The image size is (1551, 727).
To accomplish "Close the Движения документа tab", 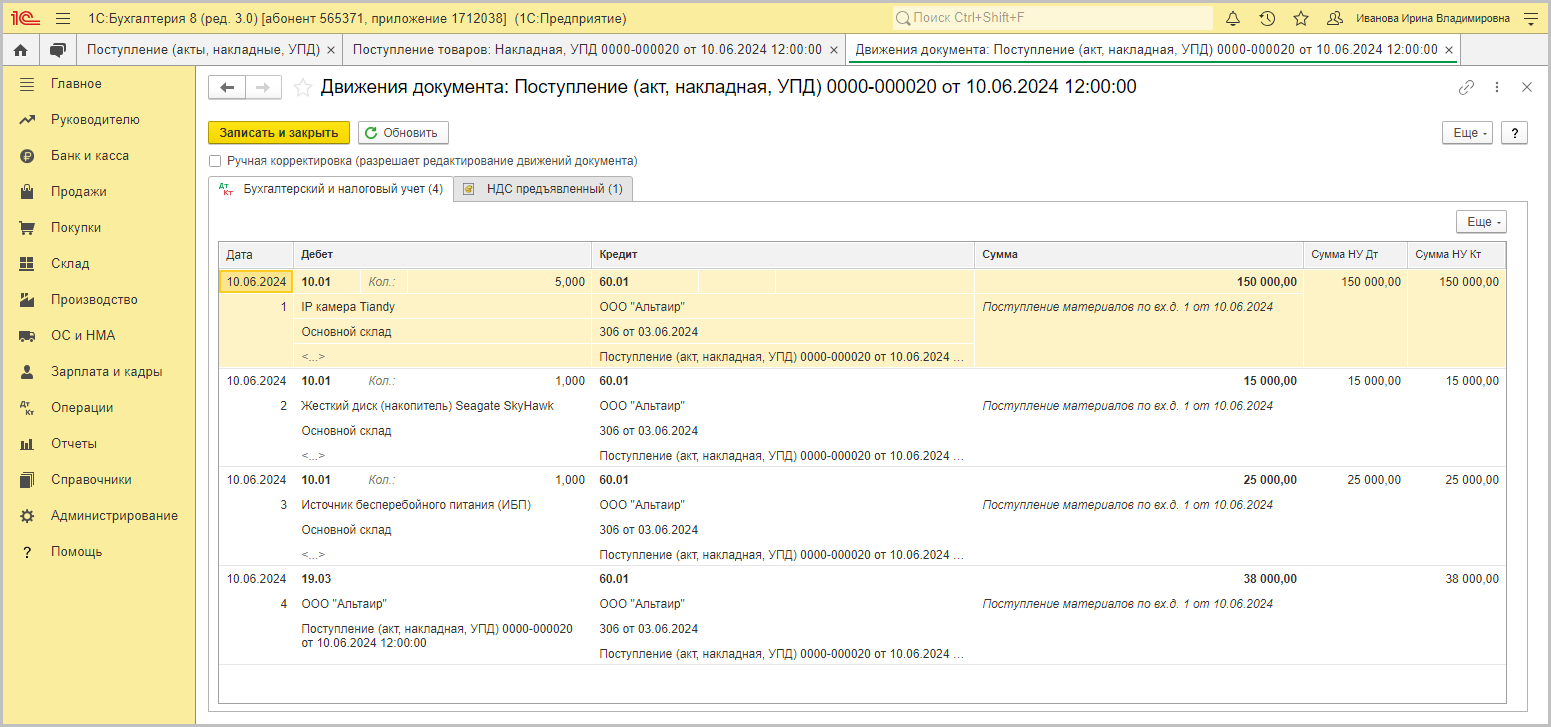I will point(1449,50).
